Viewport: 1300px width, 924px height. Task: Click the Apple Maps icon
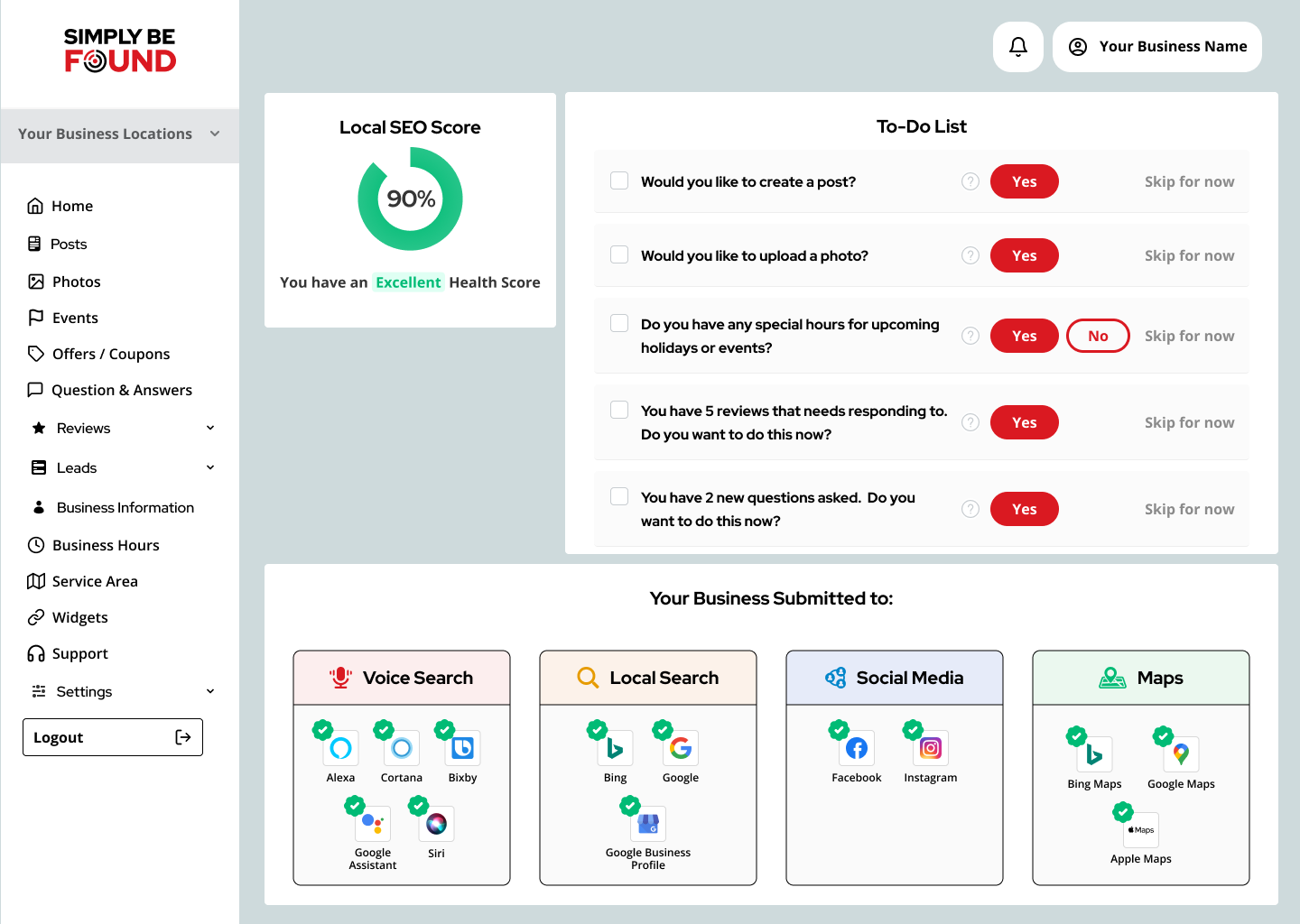1140,828
